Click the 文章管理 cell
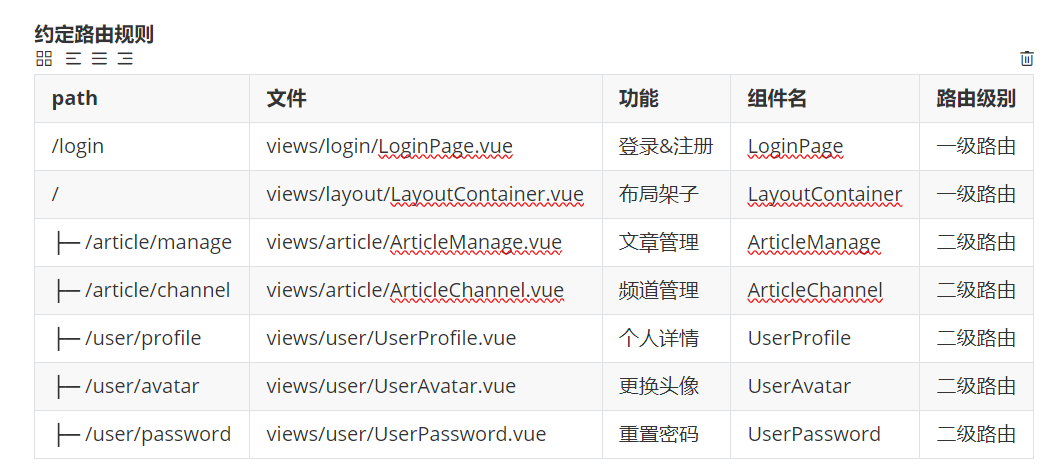The image size is (1052, 469). tap(666, 242)
